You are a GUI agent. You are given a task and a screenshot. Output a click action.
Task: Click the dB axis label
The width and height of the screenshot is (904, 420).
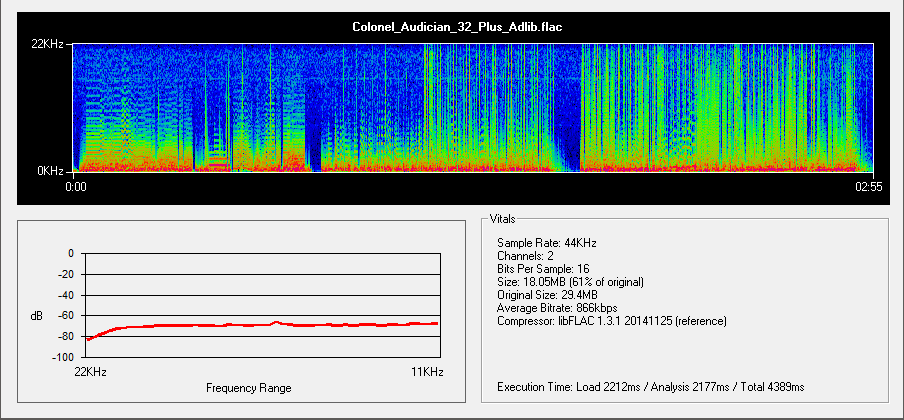pos(37,316)
